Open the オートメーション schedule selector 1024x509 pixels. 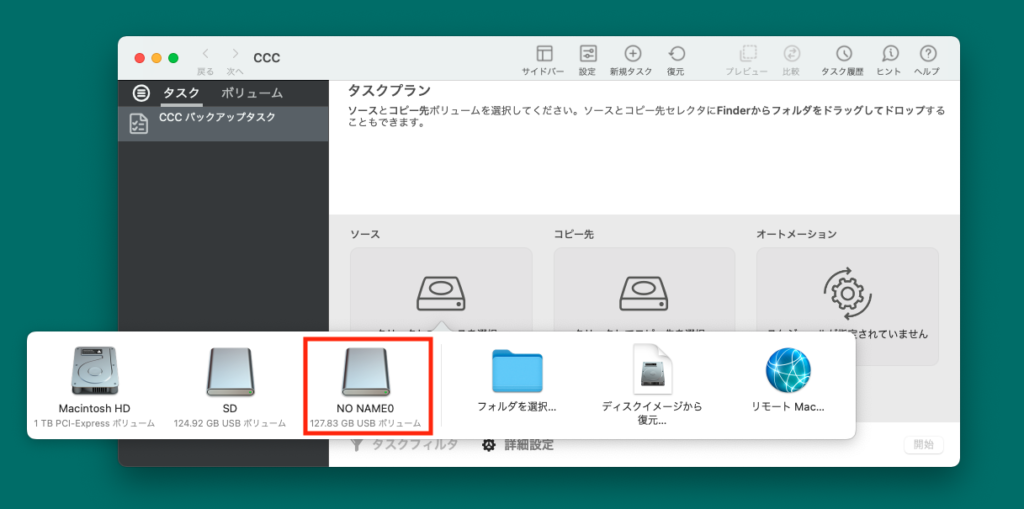(847, 306)
